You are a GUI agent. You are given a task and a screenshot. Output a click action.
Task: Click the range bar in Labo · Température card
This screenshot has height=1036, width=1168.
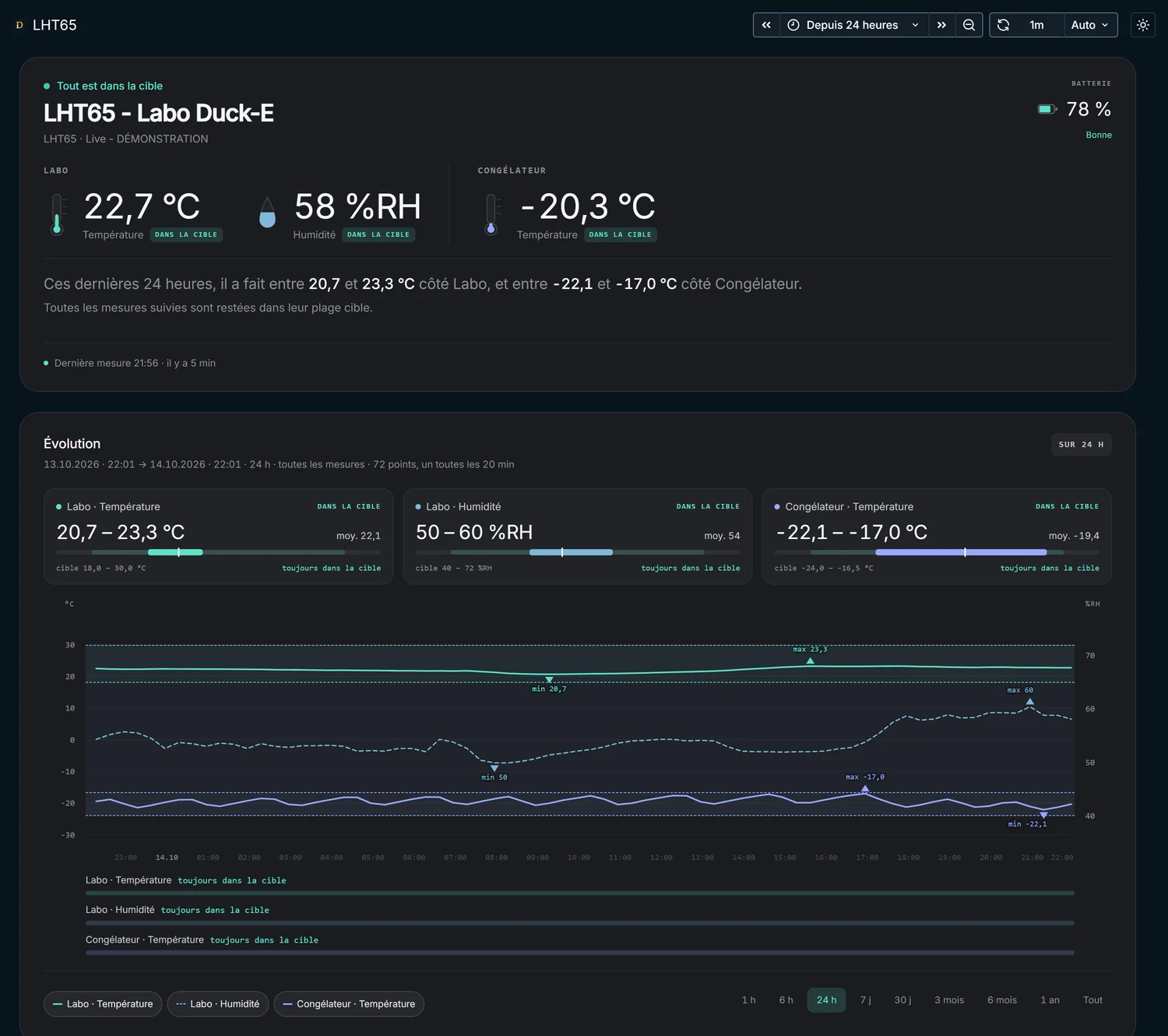coord(219,552)
